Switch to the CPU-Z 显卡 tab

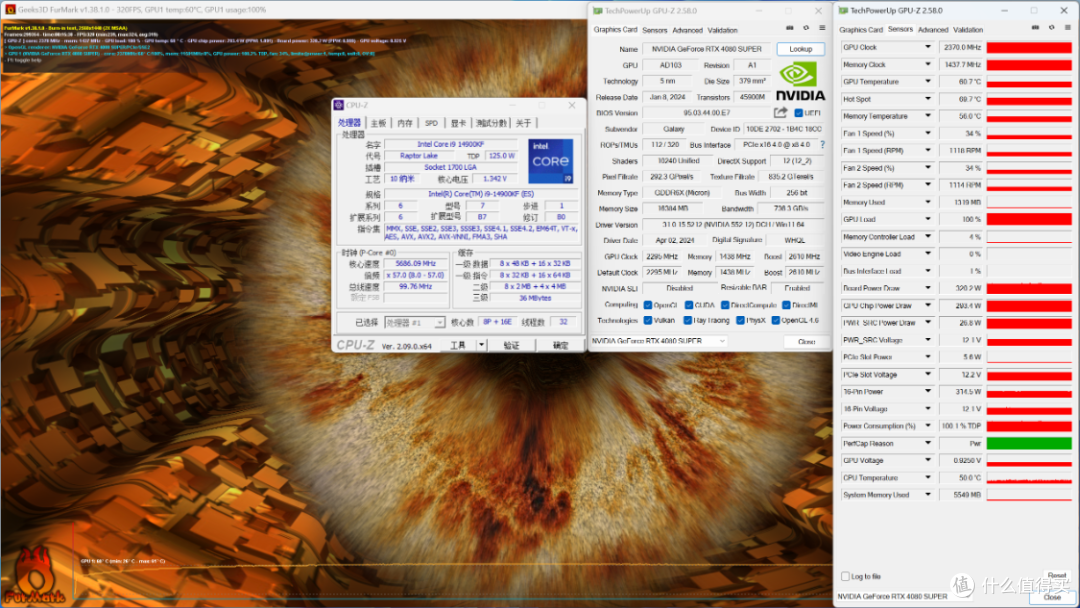[x=458, y=123]
